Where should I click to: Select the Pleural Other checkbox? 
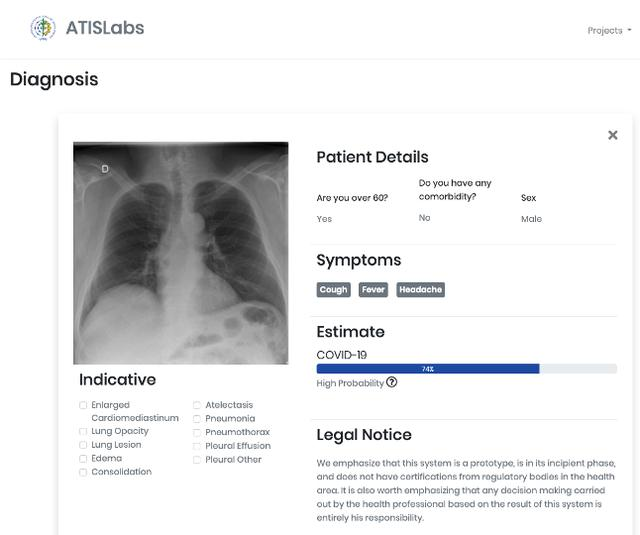tap(197, 460)
